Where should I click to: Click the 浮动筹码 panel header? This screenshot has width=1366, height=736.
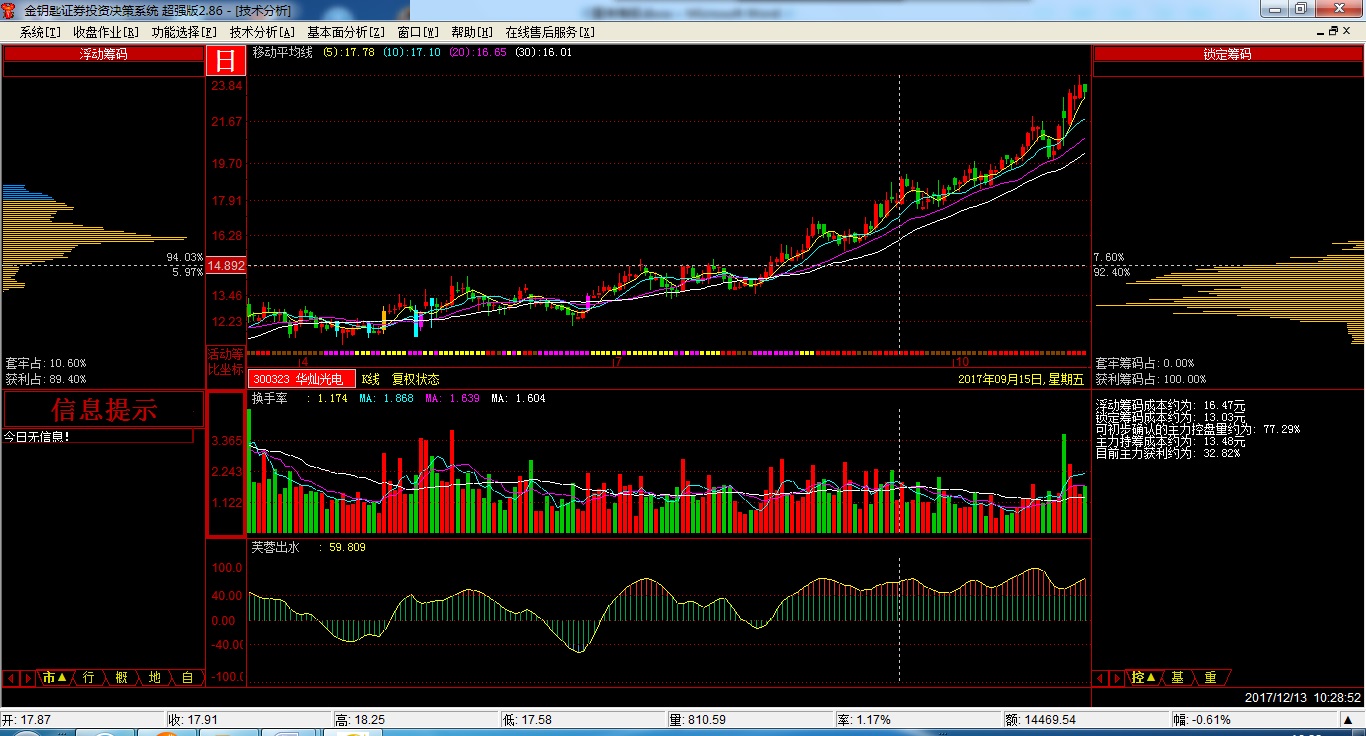coord(104,55)
